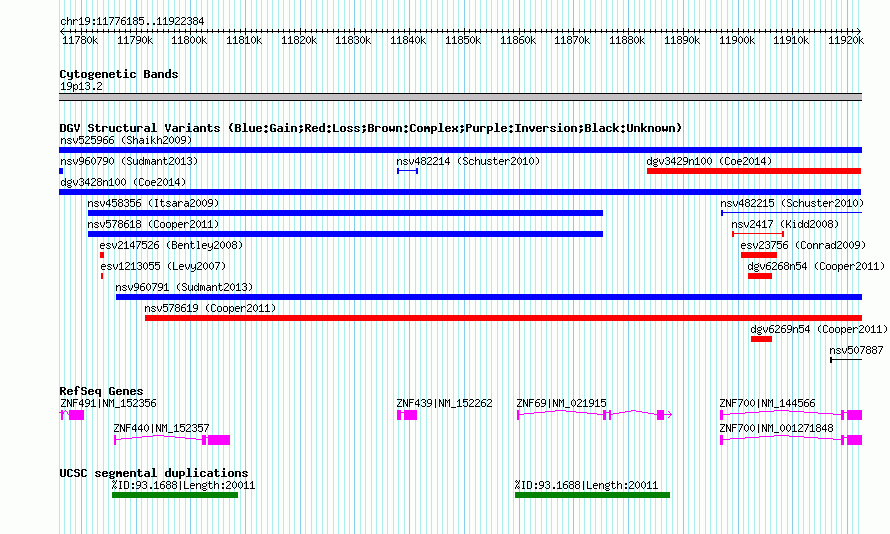
Task: Click the ZNF700|NM_001271848 gene model
Action: (791, 440)
